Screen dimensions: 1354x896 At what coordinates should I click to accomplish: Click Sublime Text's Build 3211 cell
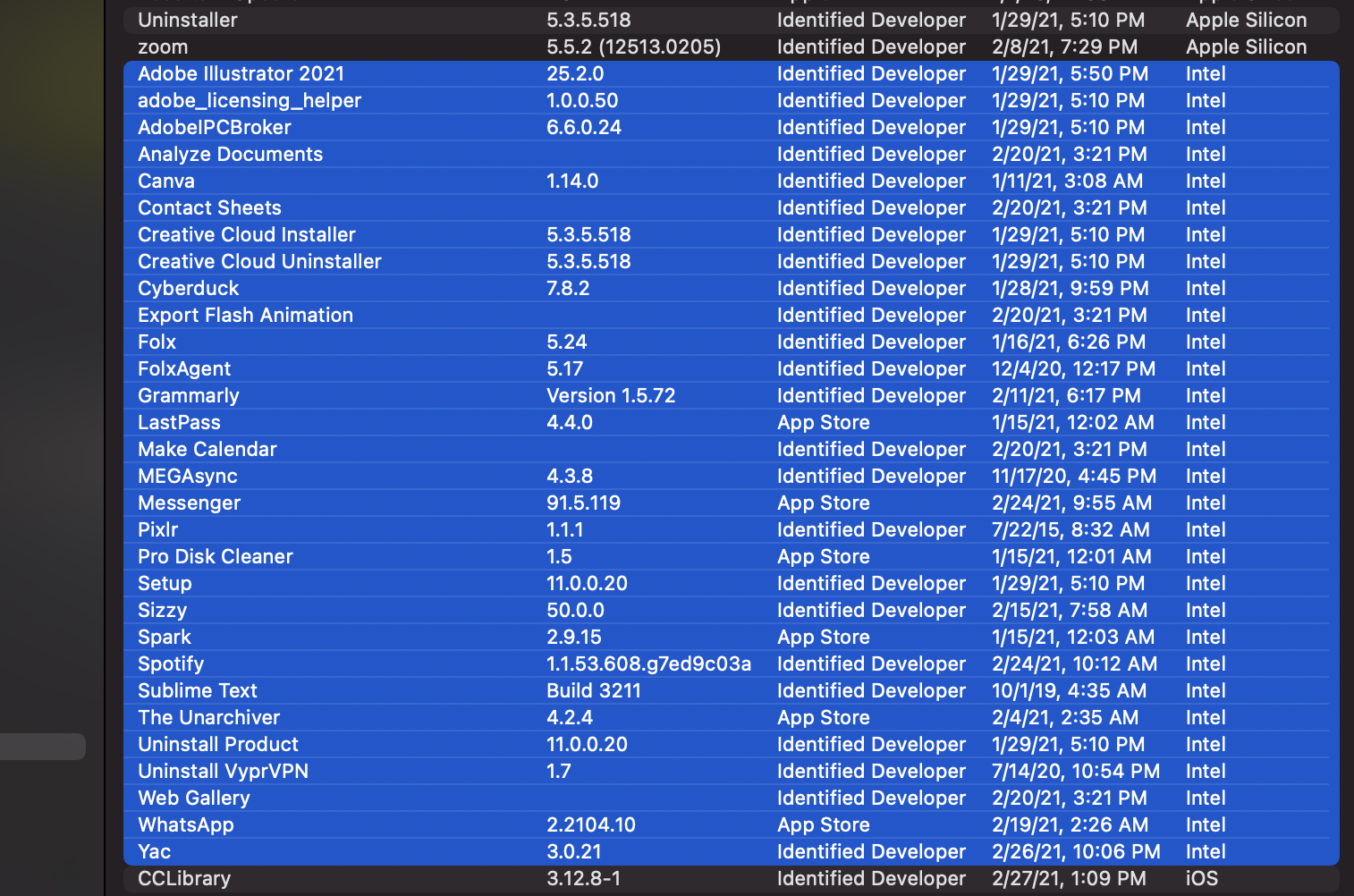[594, 690]
